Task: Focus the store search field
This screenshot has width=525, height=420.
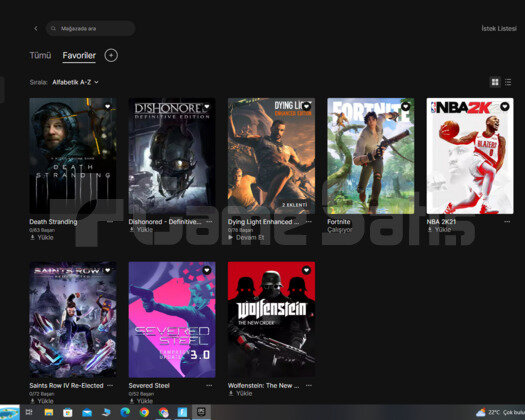Action: tap(90, 28)
